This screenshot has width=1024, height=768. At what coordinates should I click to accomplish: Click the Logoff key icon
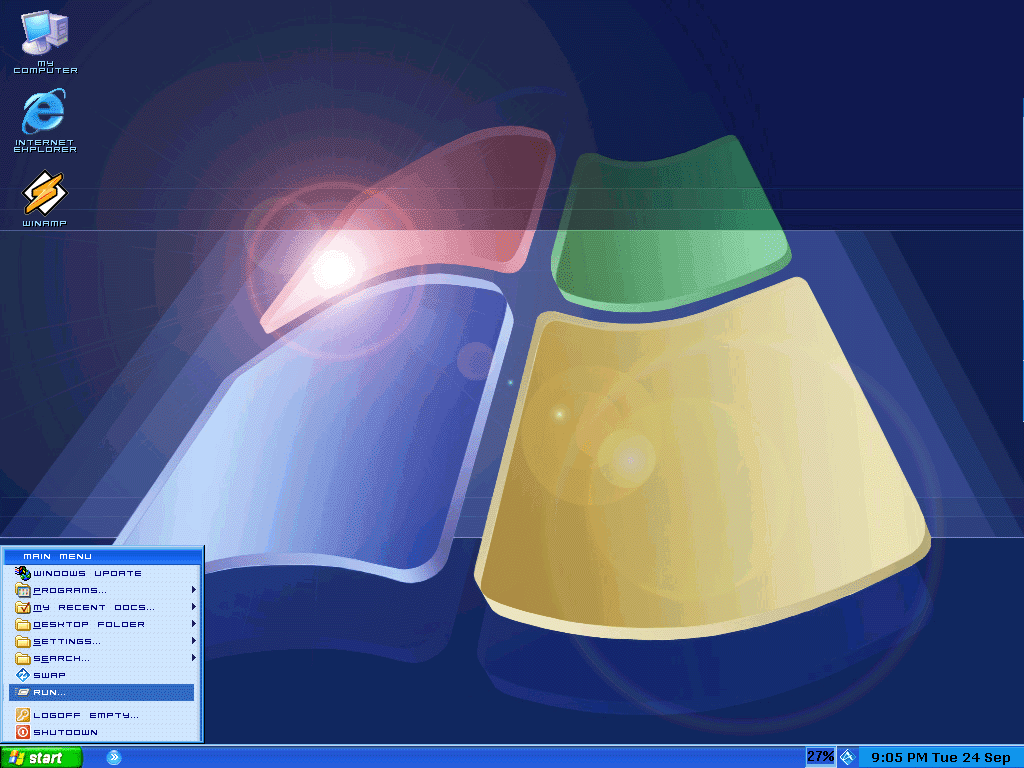pyautogui.click(x=23, y=715)
